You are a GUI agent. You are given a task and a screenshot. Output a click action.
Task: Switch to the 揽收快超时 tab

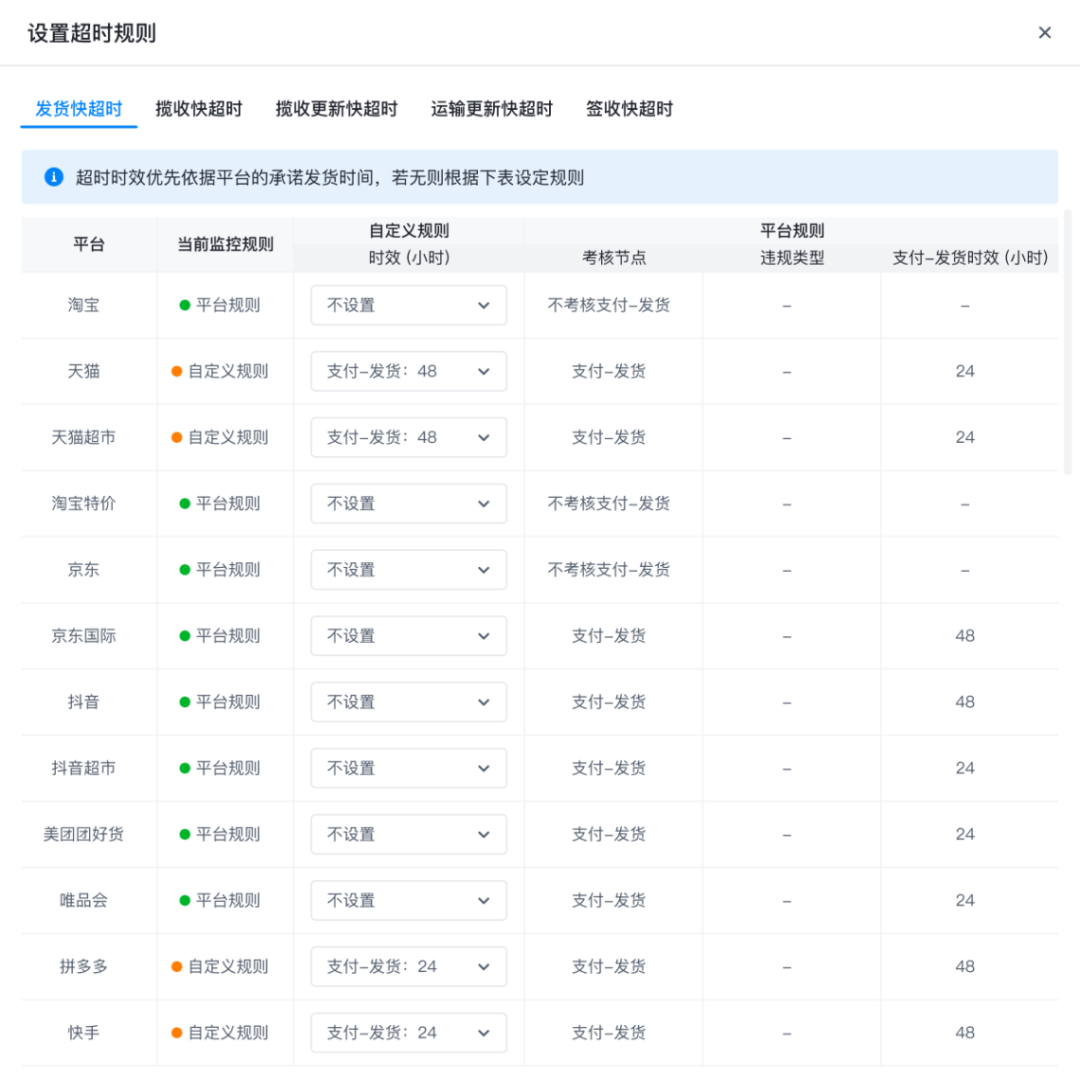pyautogui.click(x=199, y=109)
